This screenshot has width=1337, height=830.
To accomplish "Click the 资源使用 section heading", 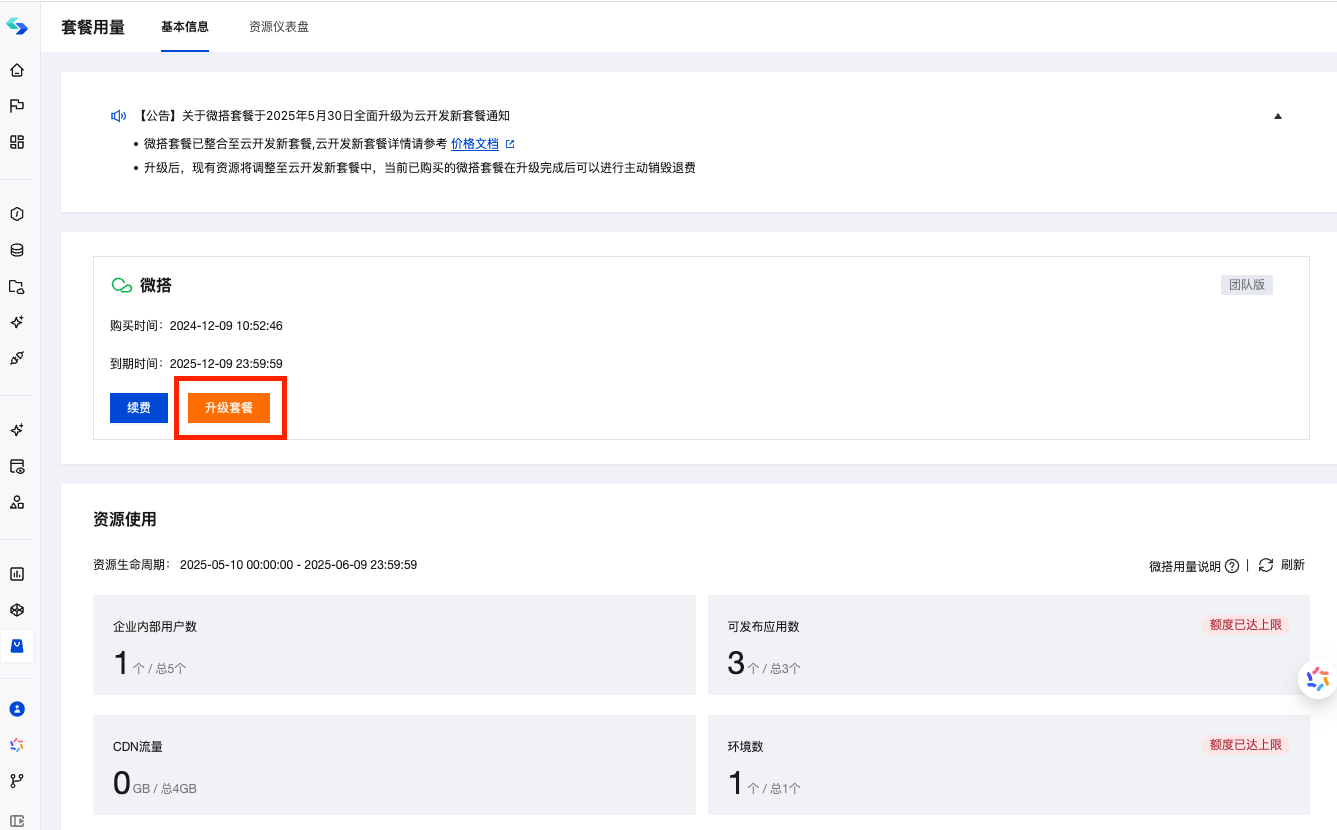I will point(125,519).
